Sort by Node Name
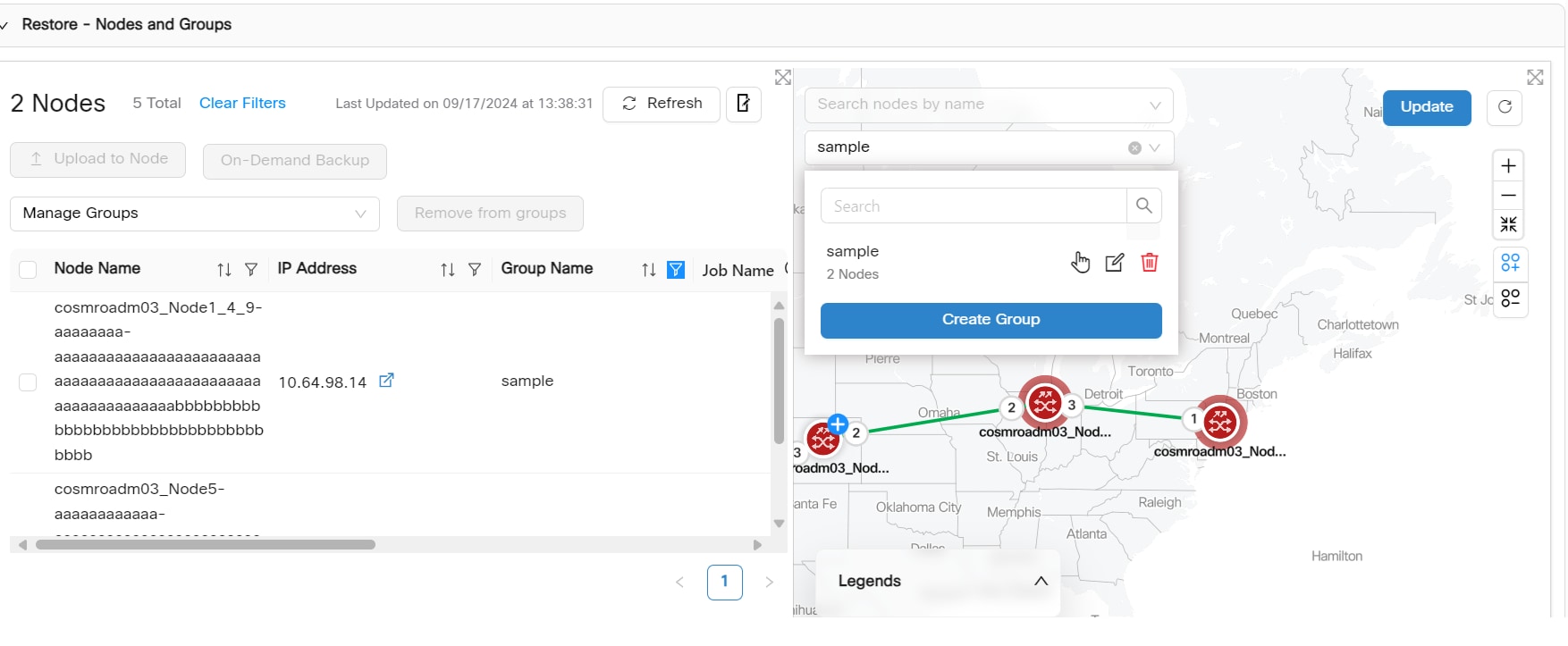This screenshot has height=646, width=1568. (224, 270)
